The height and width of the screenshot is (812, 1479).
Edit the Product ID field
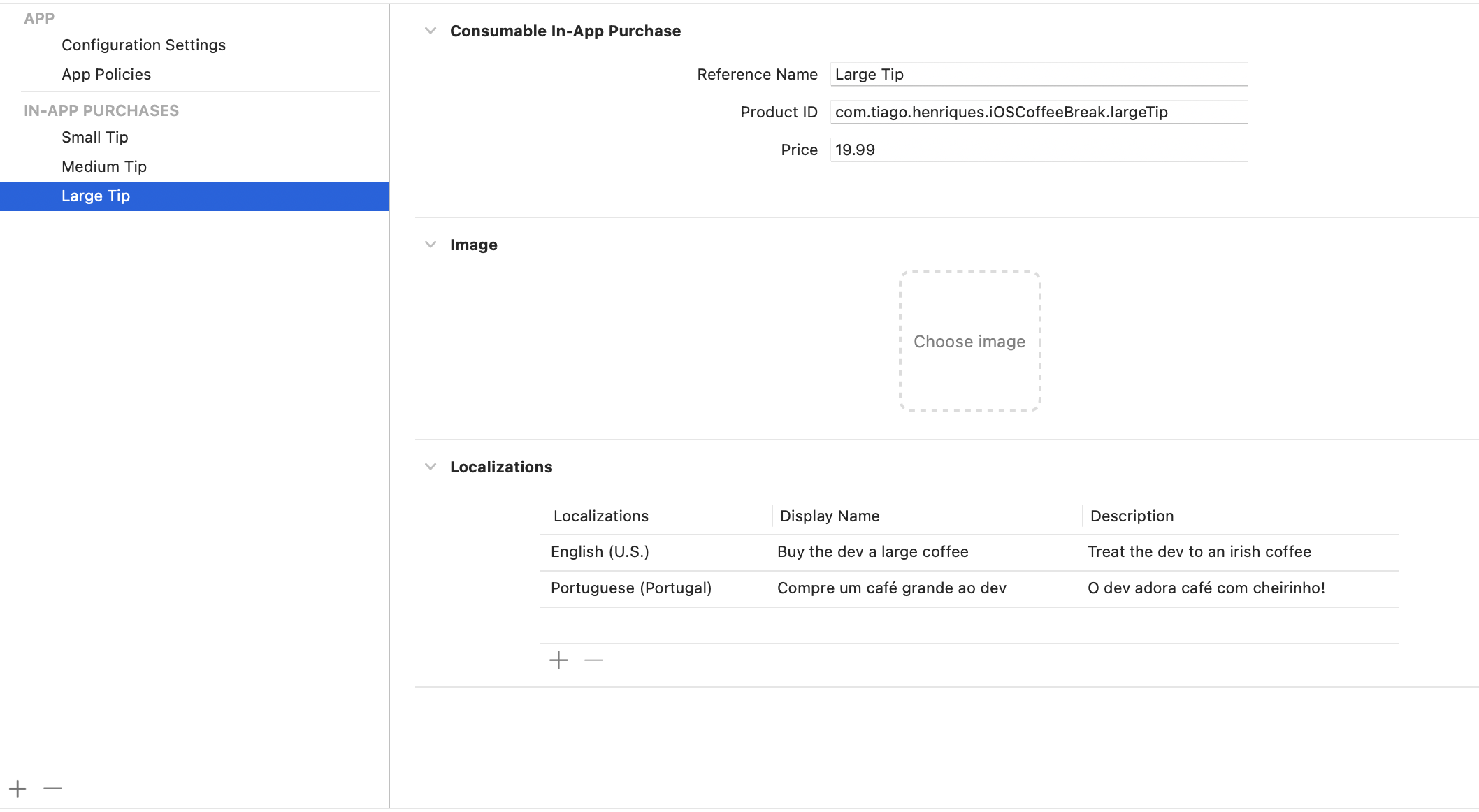pos(1039,112)
